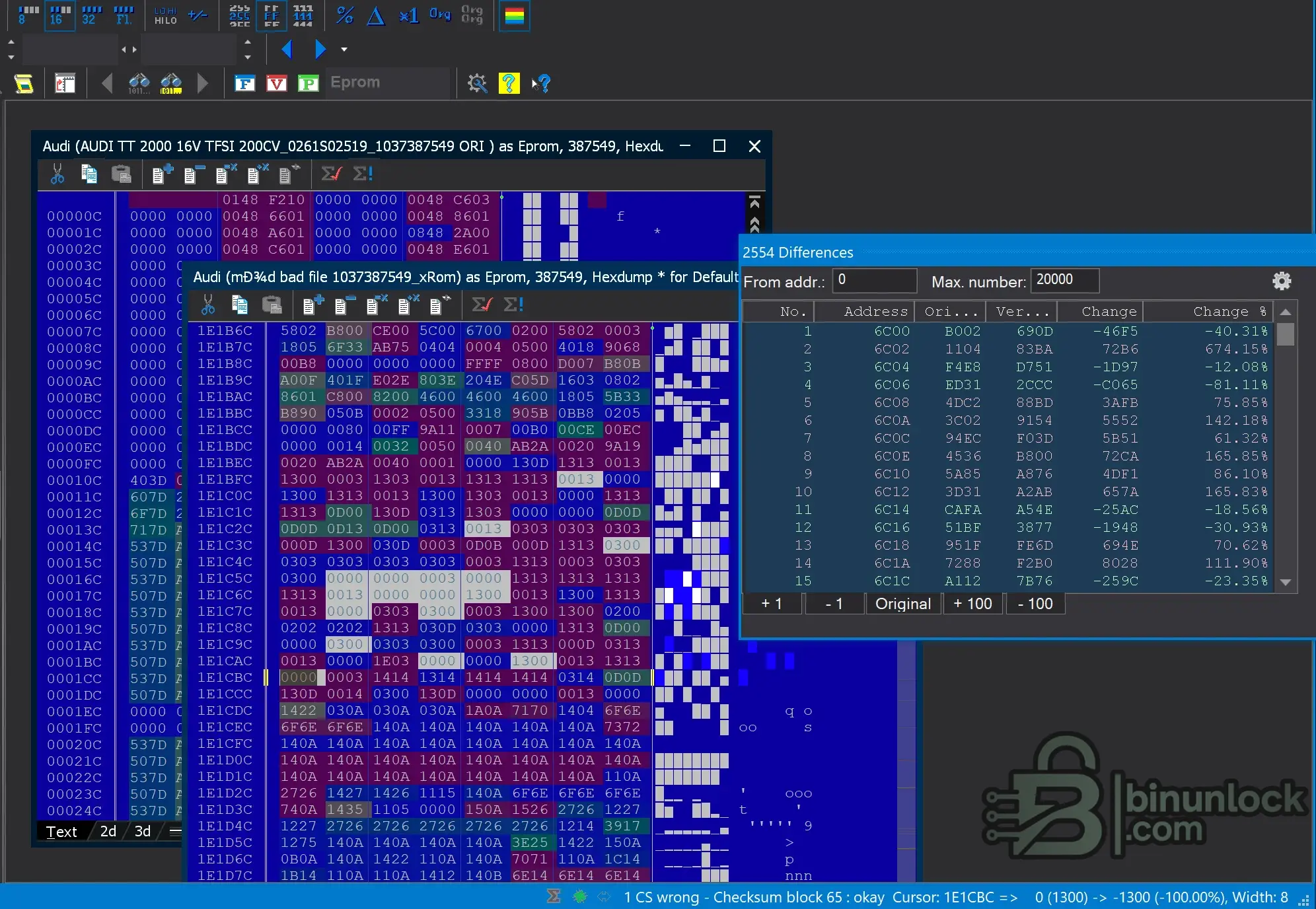The height and width of the screenshot is (909, 1316).
Task: Click the double Org Org compare icon
Action: [x=472, y=15]
